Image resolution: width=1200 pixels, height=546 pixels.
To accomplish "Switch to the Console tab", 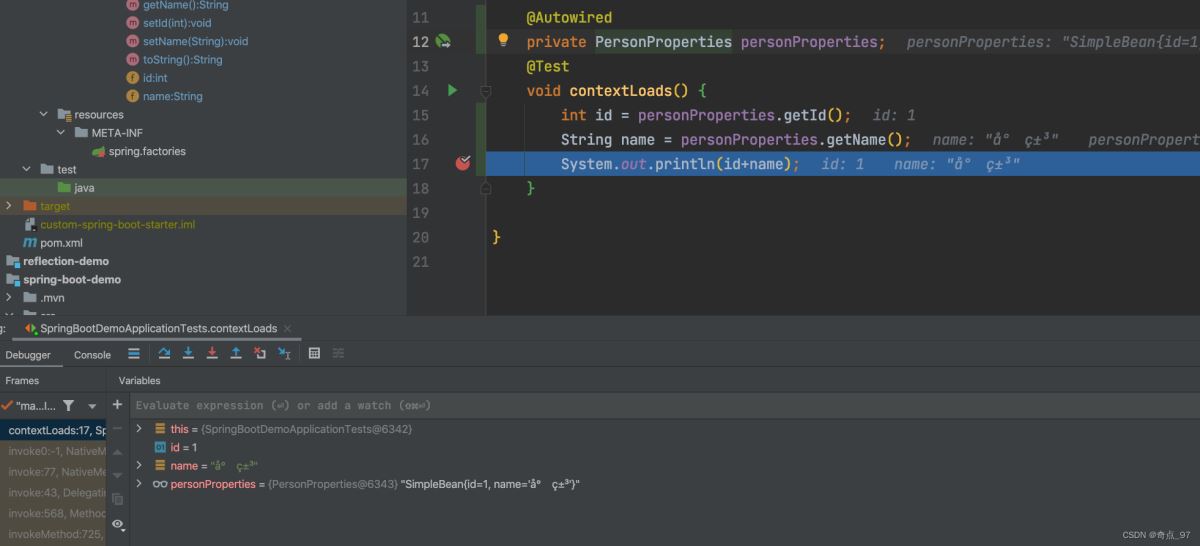I will [x=92, y=355].
